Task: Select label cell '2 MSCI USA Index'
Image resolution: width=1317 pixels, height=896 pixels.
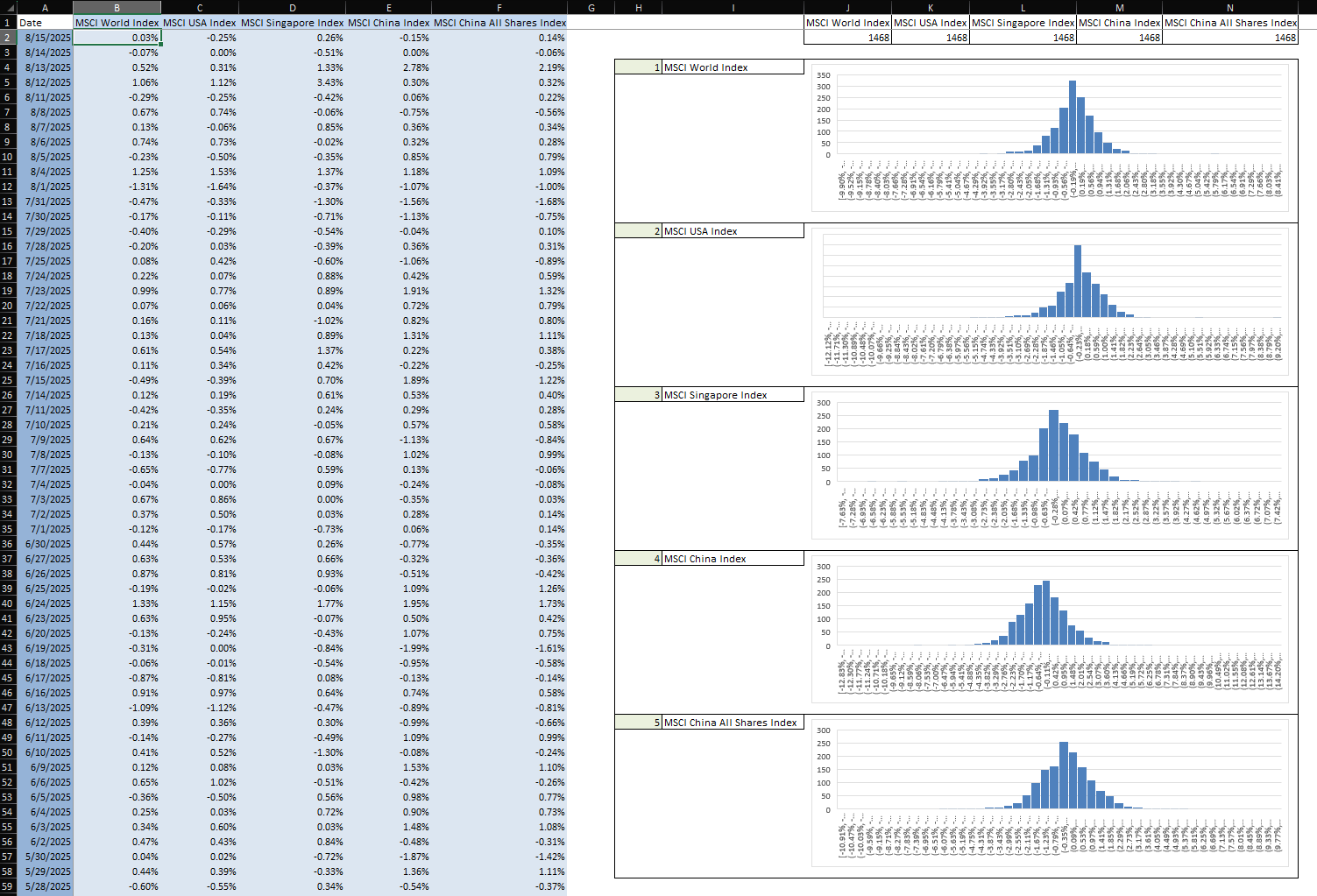Action: click(x=709, y=231)
